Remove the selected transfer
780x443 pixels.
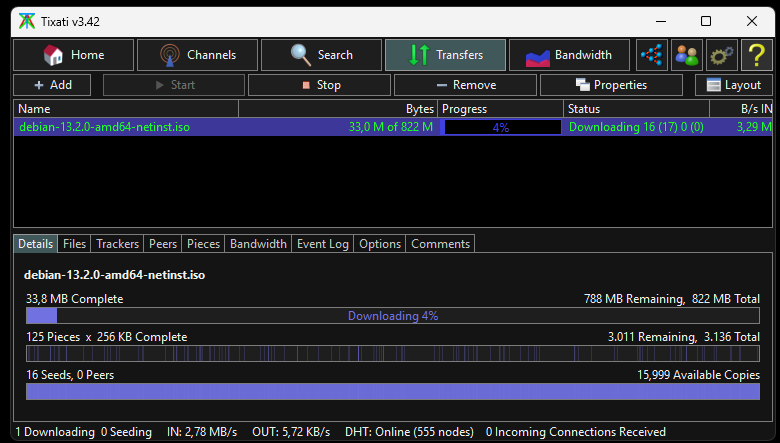click(465, 85)
